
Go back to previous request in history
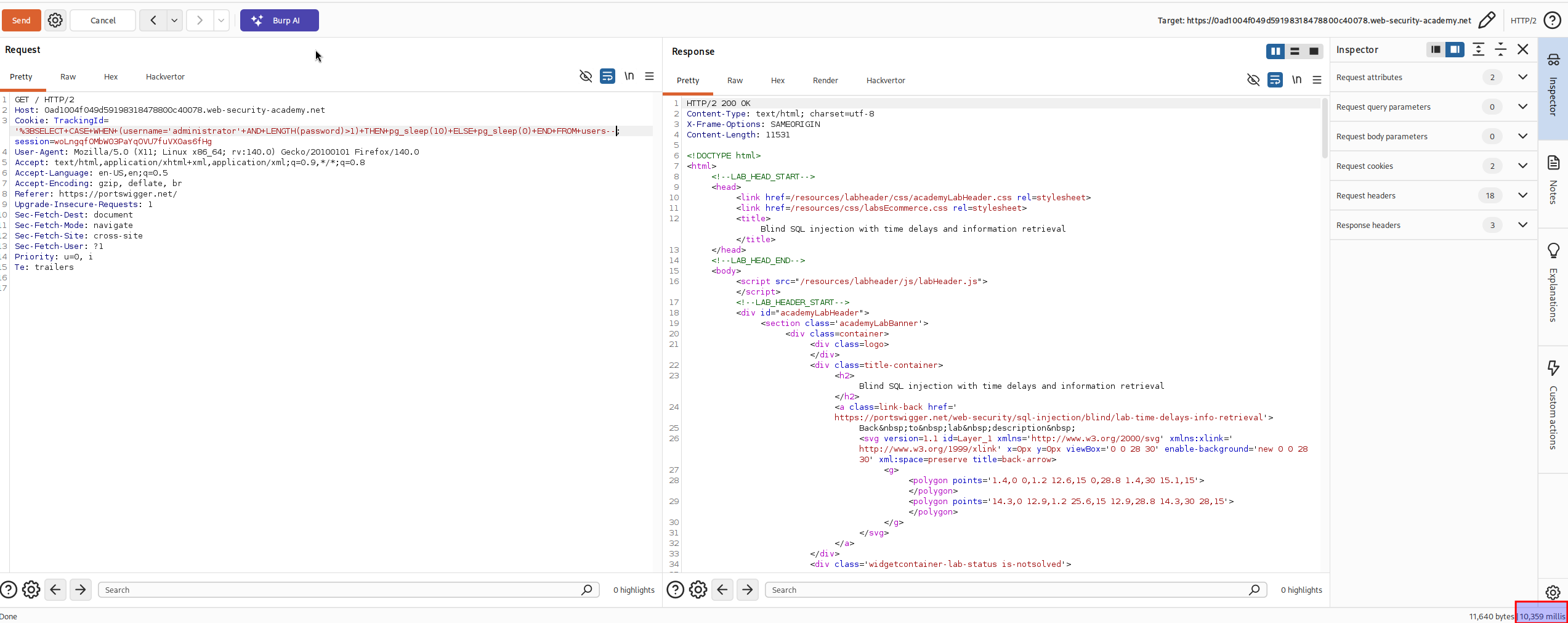click(x=153, y=20)
